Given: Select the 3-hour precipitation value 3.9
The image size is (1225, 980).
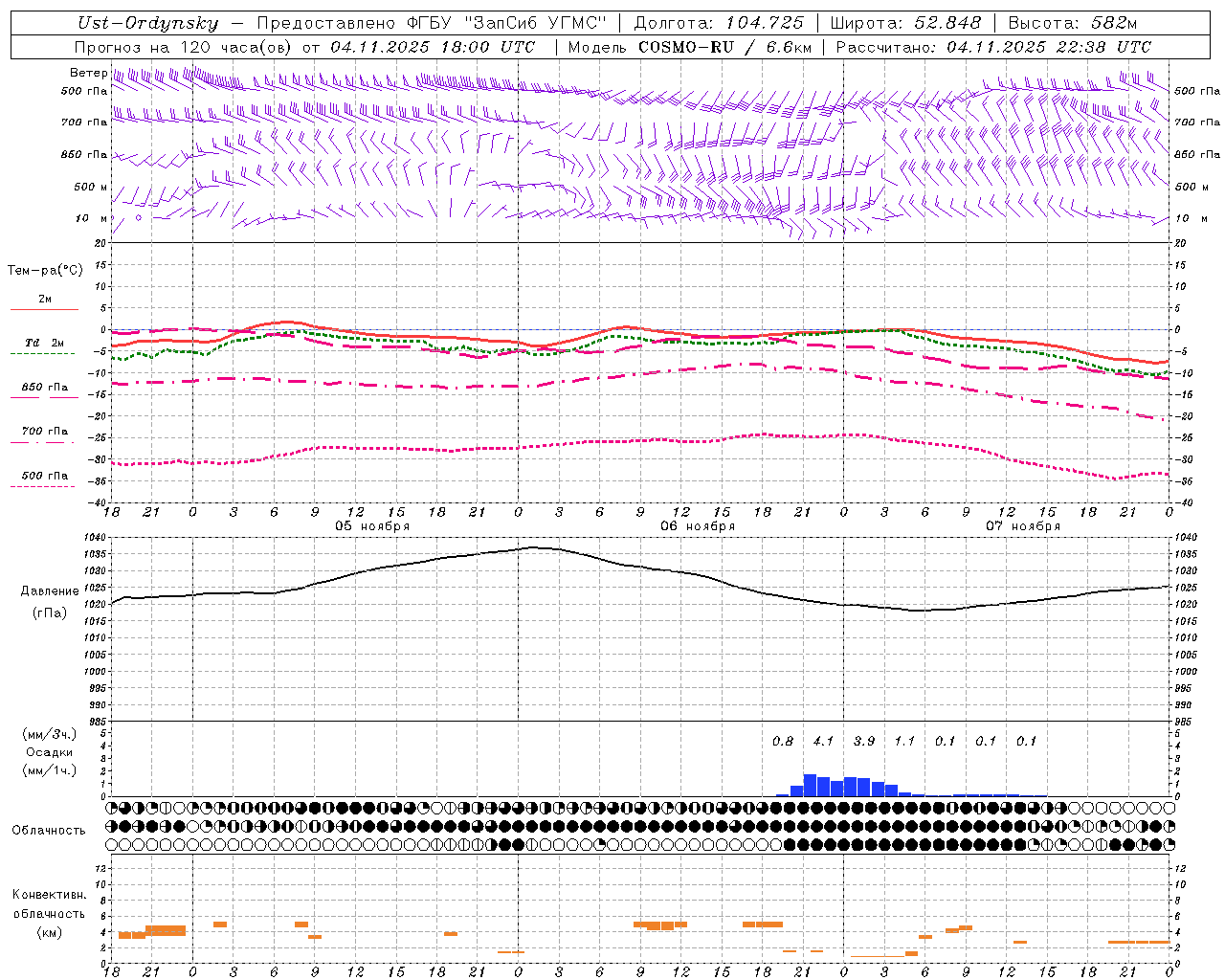Looking at the screenshot, I should [x=864, y=742].
